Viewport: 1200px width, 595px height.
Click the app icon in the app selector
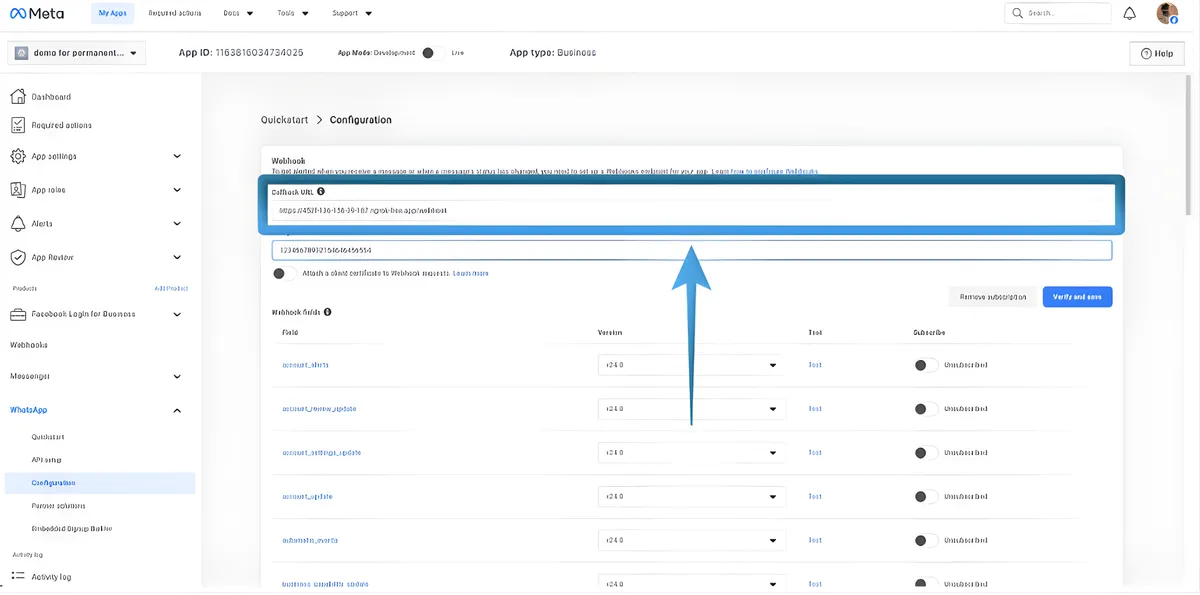point(21,52)
